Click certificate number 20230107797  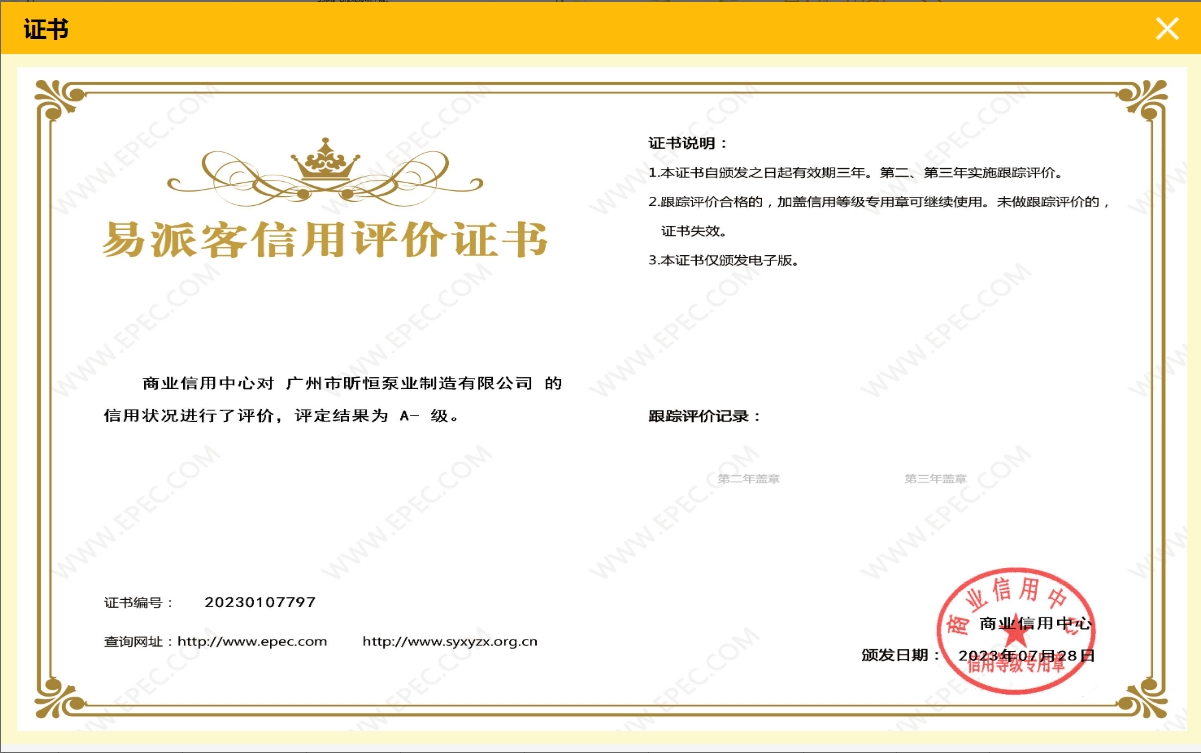(260, 602)
